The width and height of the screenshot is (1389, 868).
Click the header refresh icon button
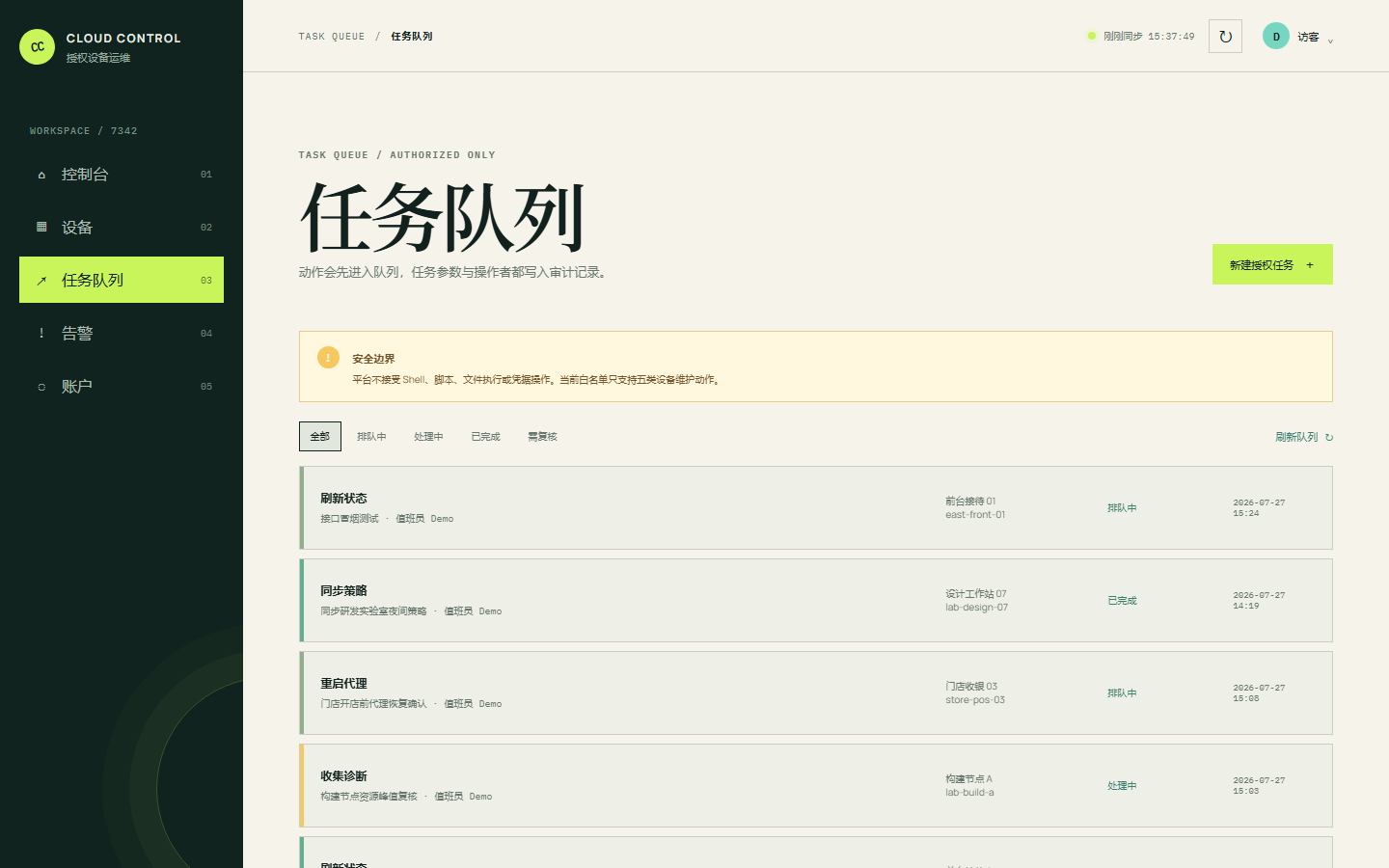tap(1225, 37)
